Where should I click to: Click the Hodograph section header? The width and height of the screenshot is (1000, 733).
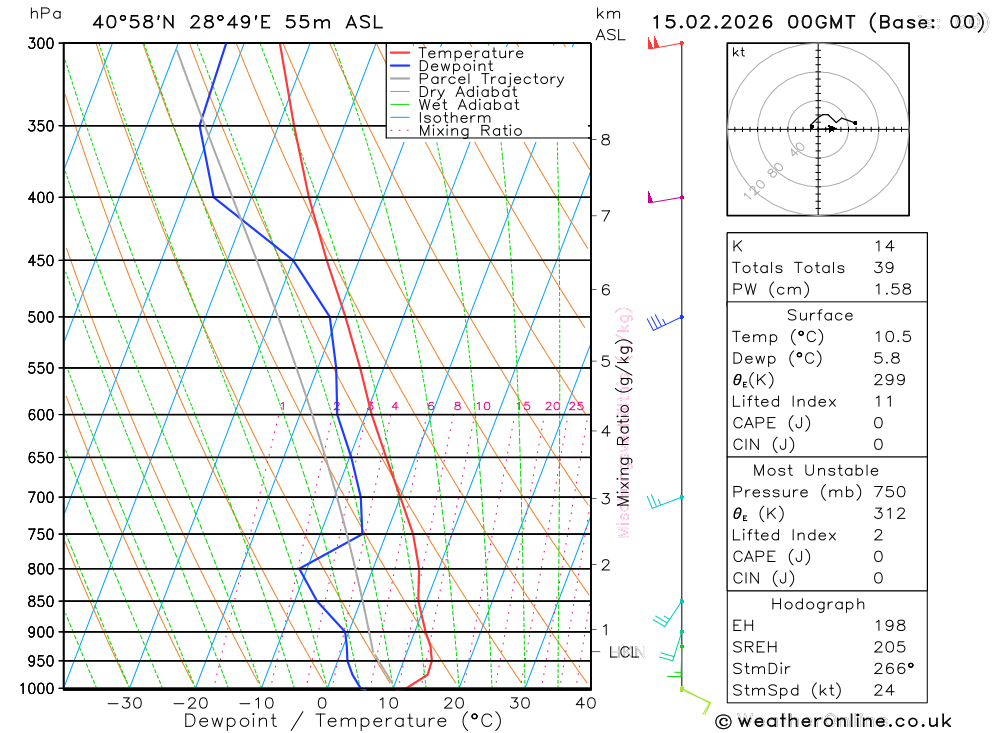point(818,604)
